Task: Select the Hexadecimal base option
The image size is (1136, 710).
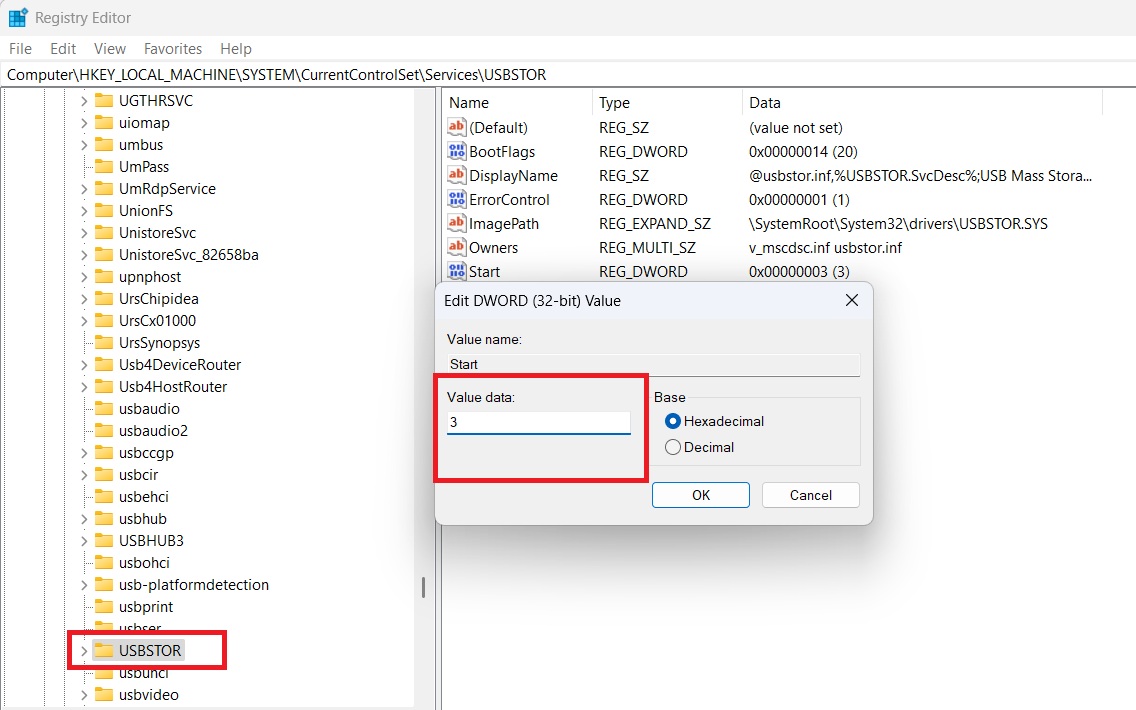Action: pos(675,421)
